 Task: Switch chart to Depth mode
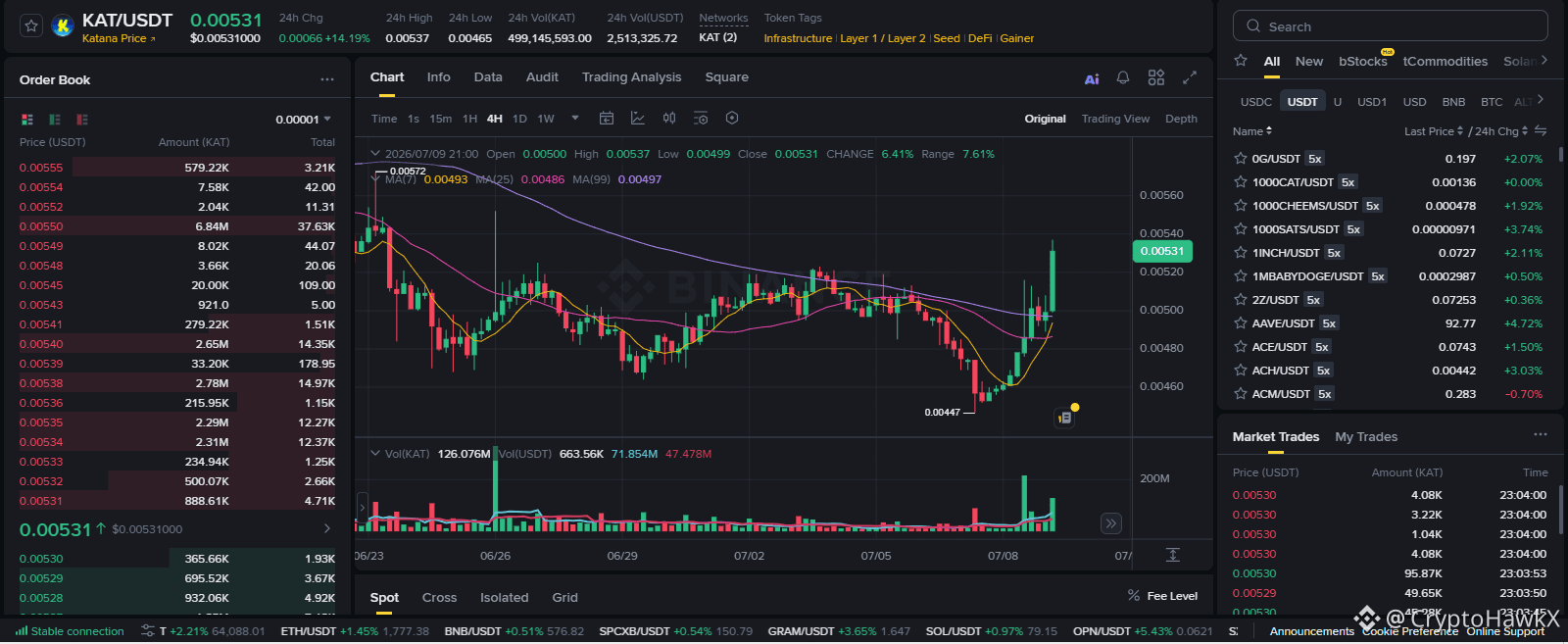1181,119
